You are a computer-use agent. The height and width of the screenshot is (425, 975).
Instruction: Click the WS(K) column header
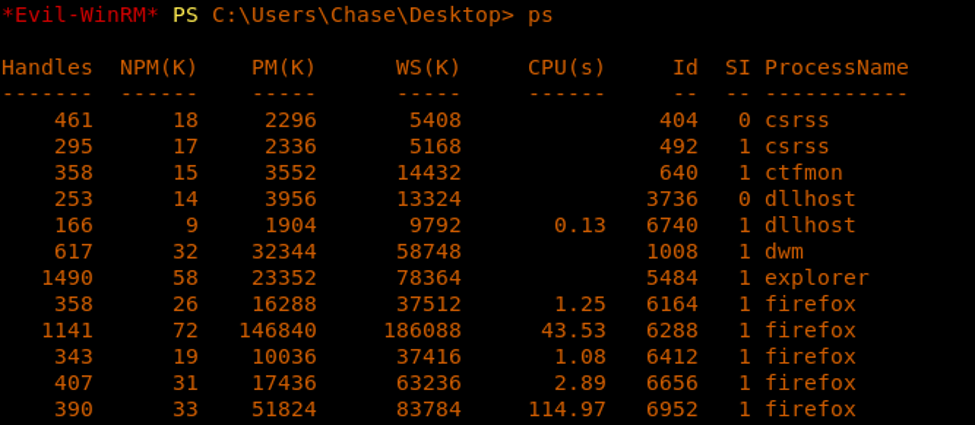tap(428, 68)
